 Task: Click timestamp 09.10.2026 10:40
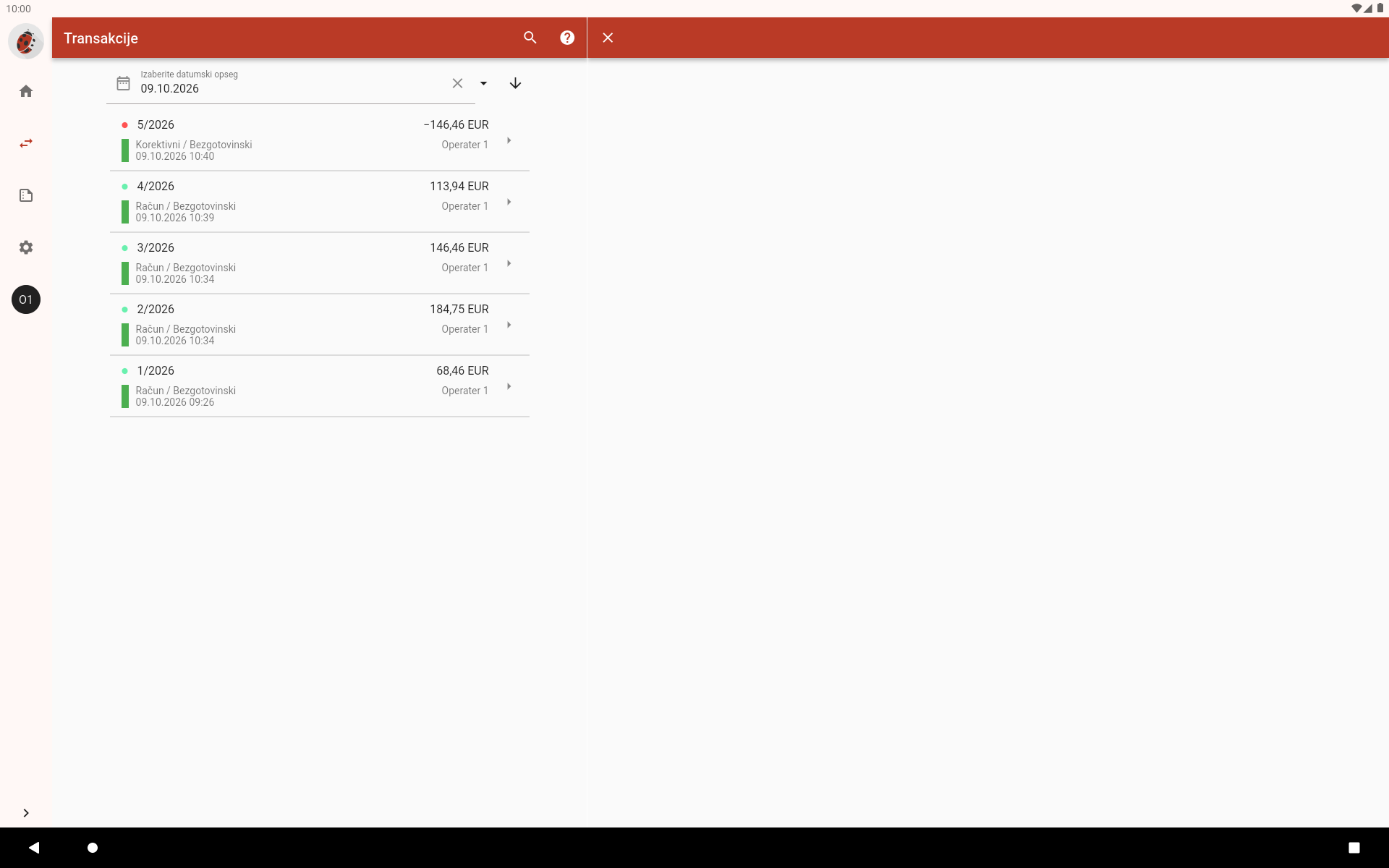click(x=175, y=156)
